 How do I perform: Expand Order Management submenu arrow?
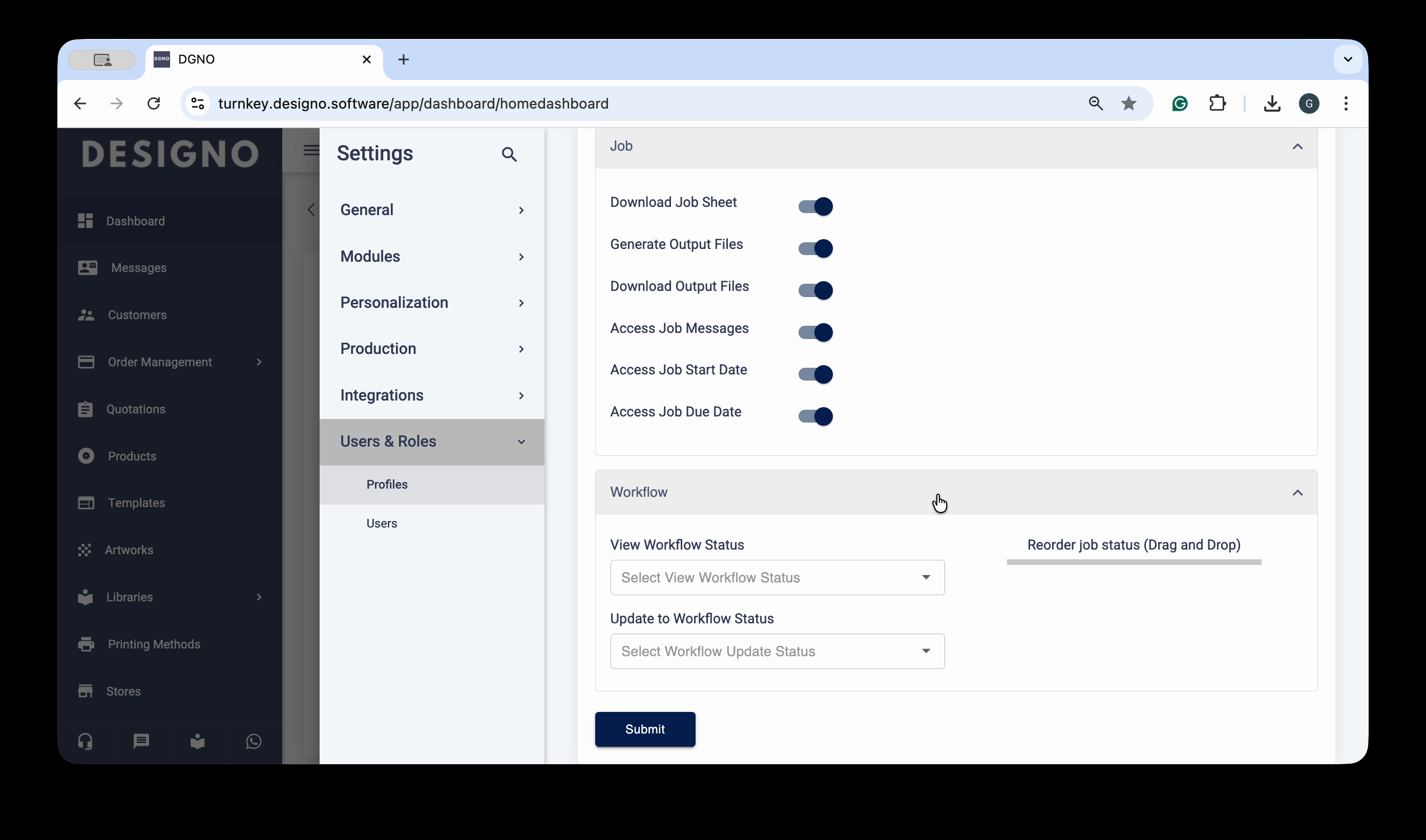(259, 362)
